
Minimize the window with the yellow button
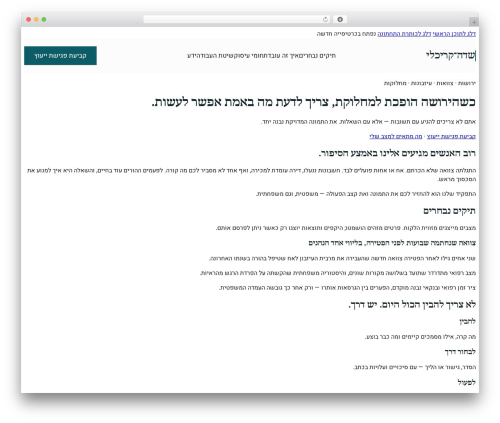36,19
